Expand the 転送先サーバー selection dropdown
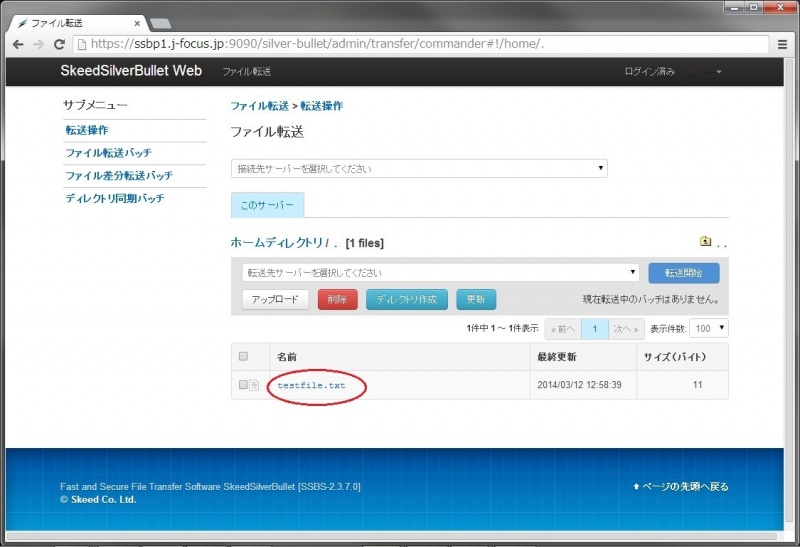Screen dimensions: 800x547 click(440, 272)
